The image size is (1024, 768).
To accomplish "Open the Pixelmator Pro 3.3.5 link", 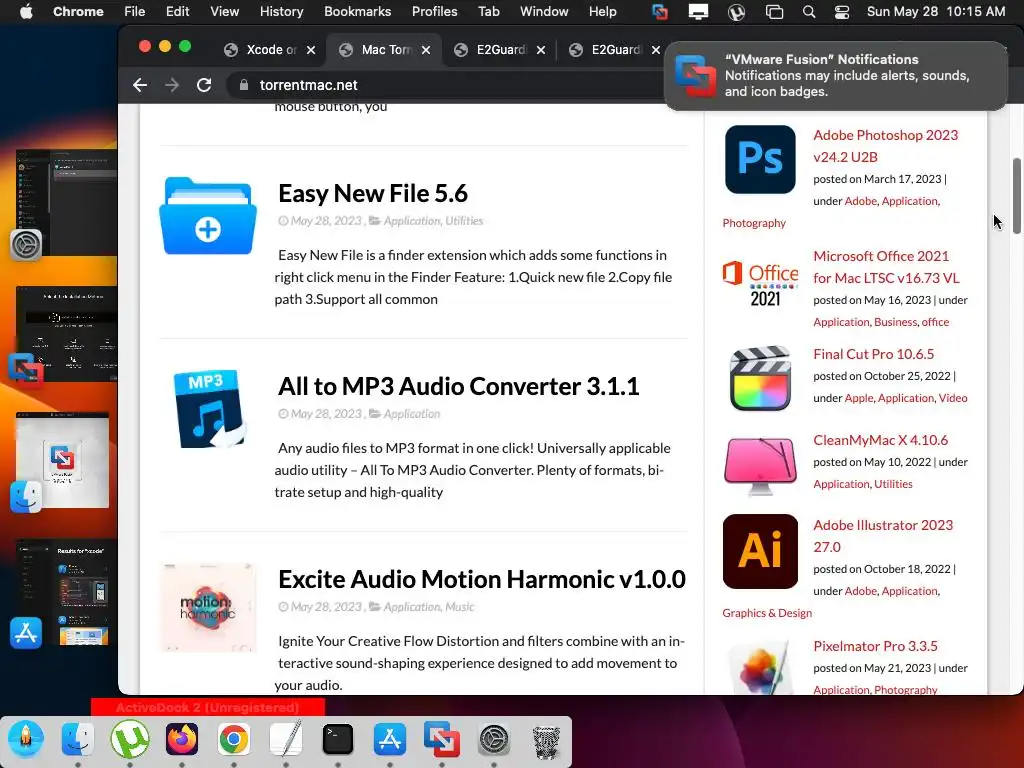I will (x=875, y=646).
